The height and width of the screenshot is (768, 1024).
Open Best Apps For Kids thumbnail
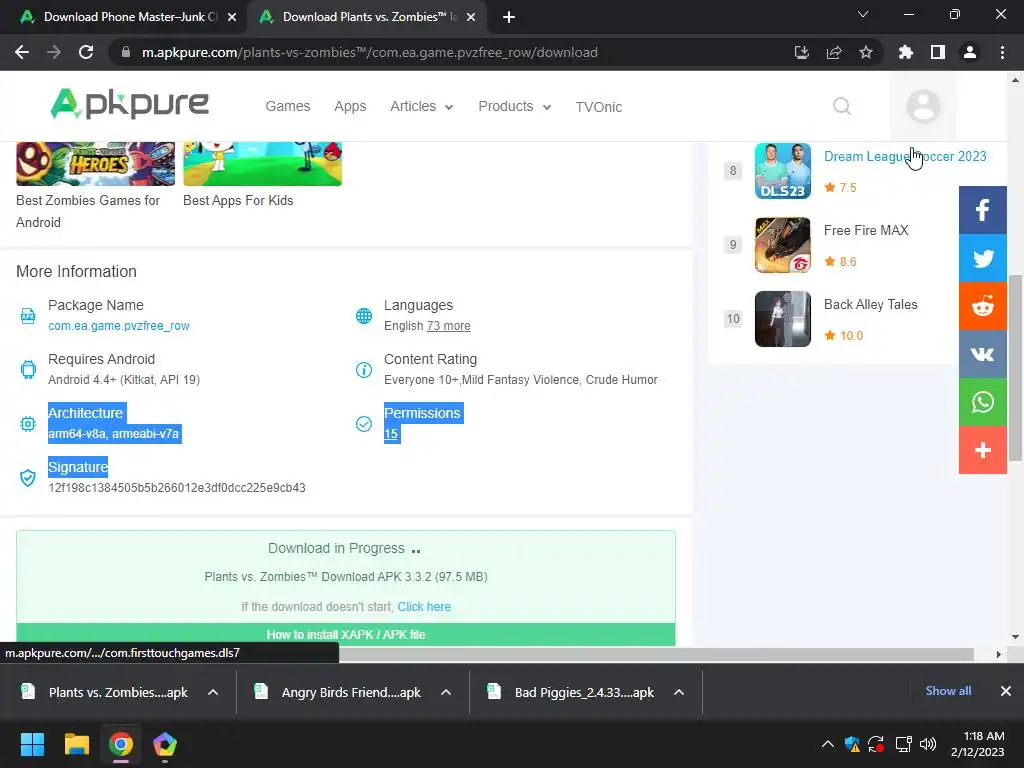(x=263, y=164)
